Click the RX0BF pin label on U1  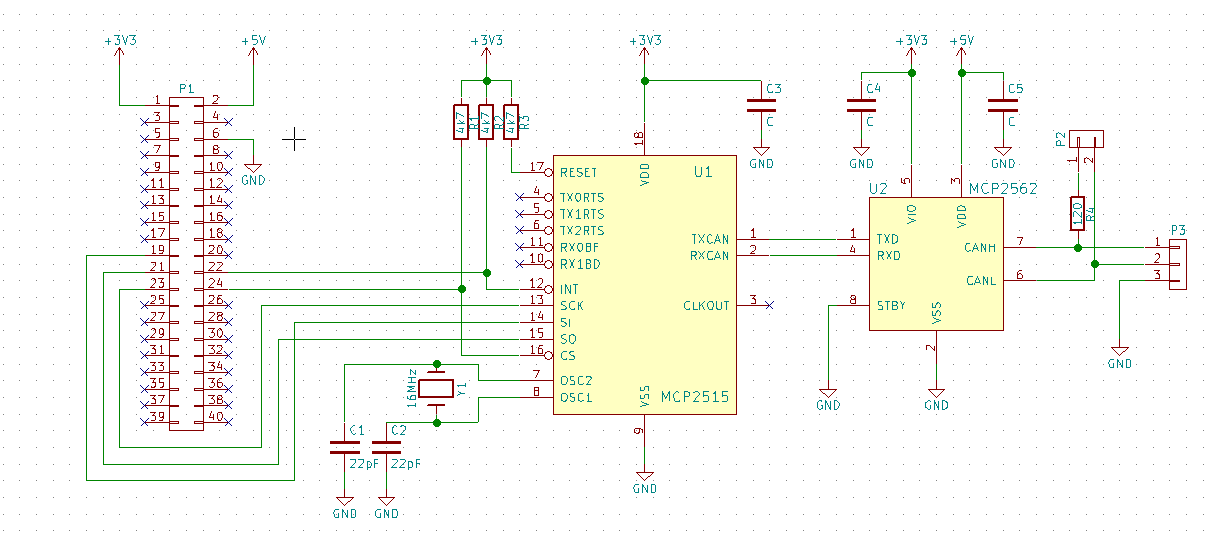[x=580, y=247]
